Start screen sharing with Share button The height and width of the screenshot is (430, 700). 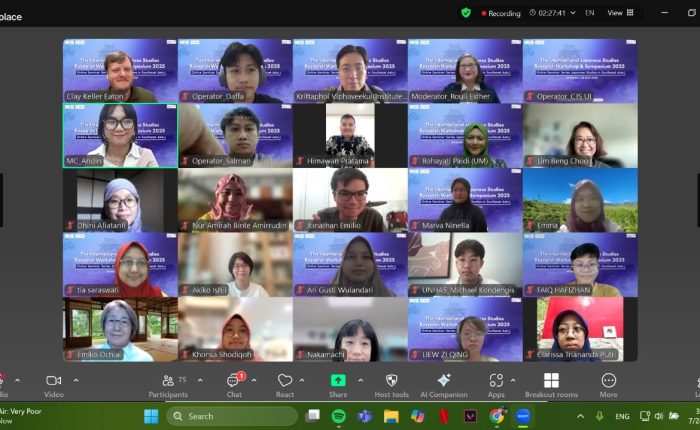[338, 385]
